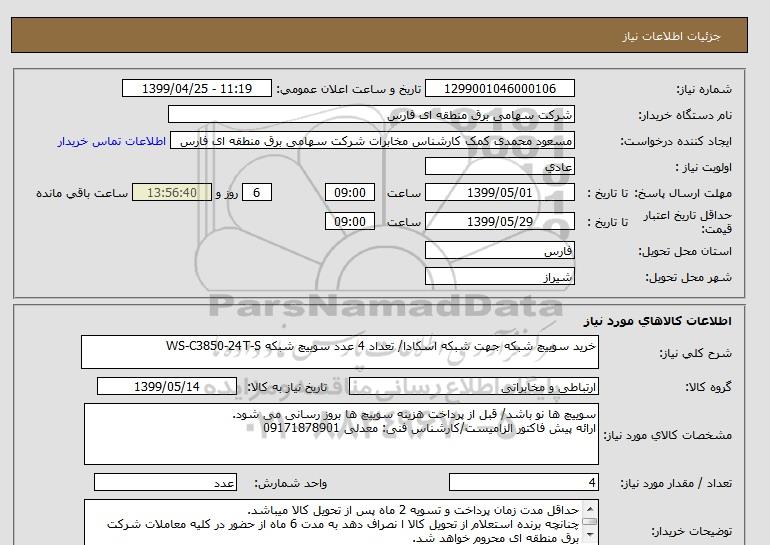770x545 pixels.
Task: Click goods specifications text area
Action: pos(341,434)
